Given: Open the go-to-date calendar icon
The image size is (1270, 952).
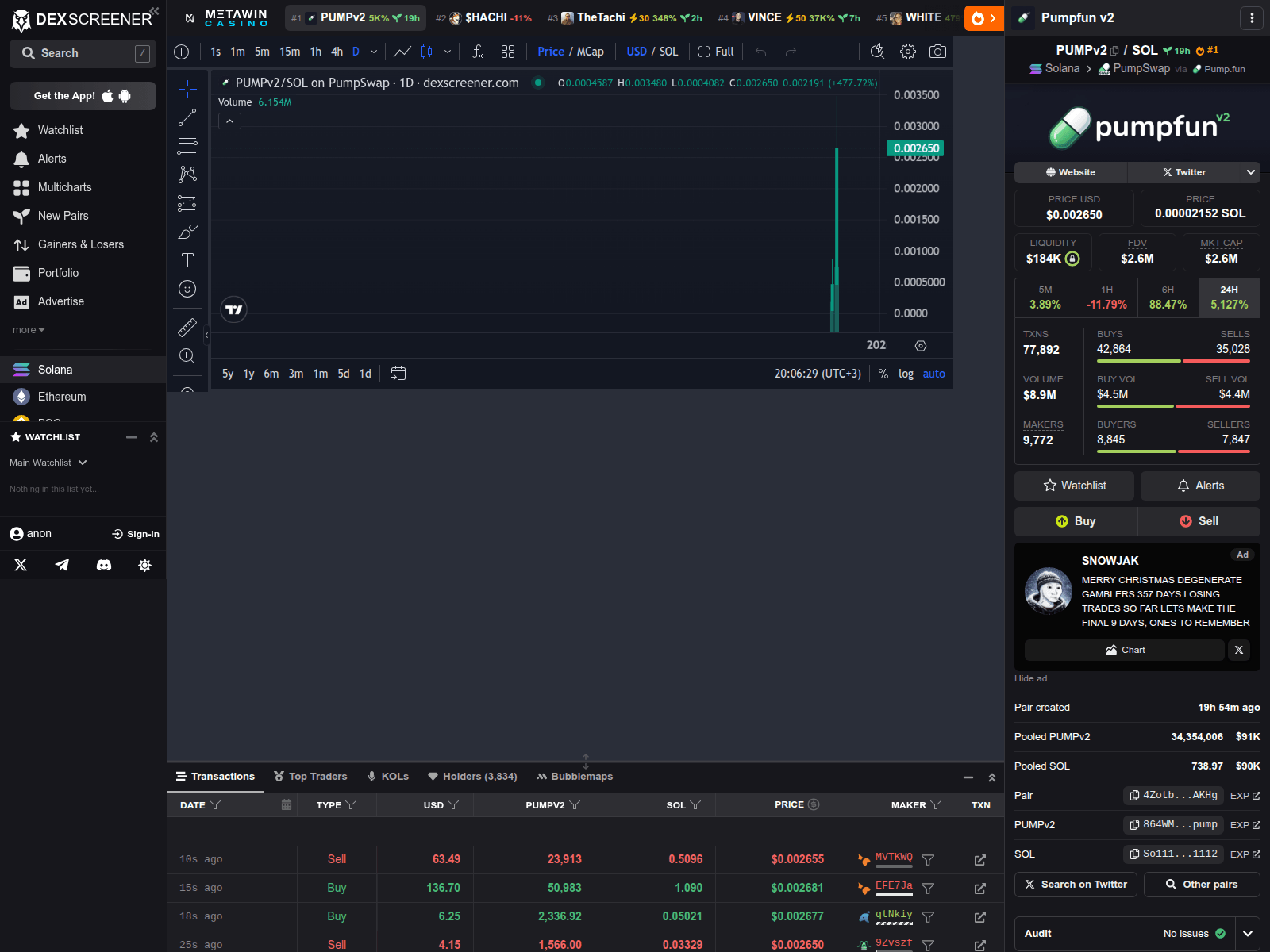Looking at the screenshot, I should [x=398, y=373].
